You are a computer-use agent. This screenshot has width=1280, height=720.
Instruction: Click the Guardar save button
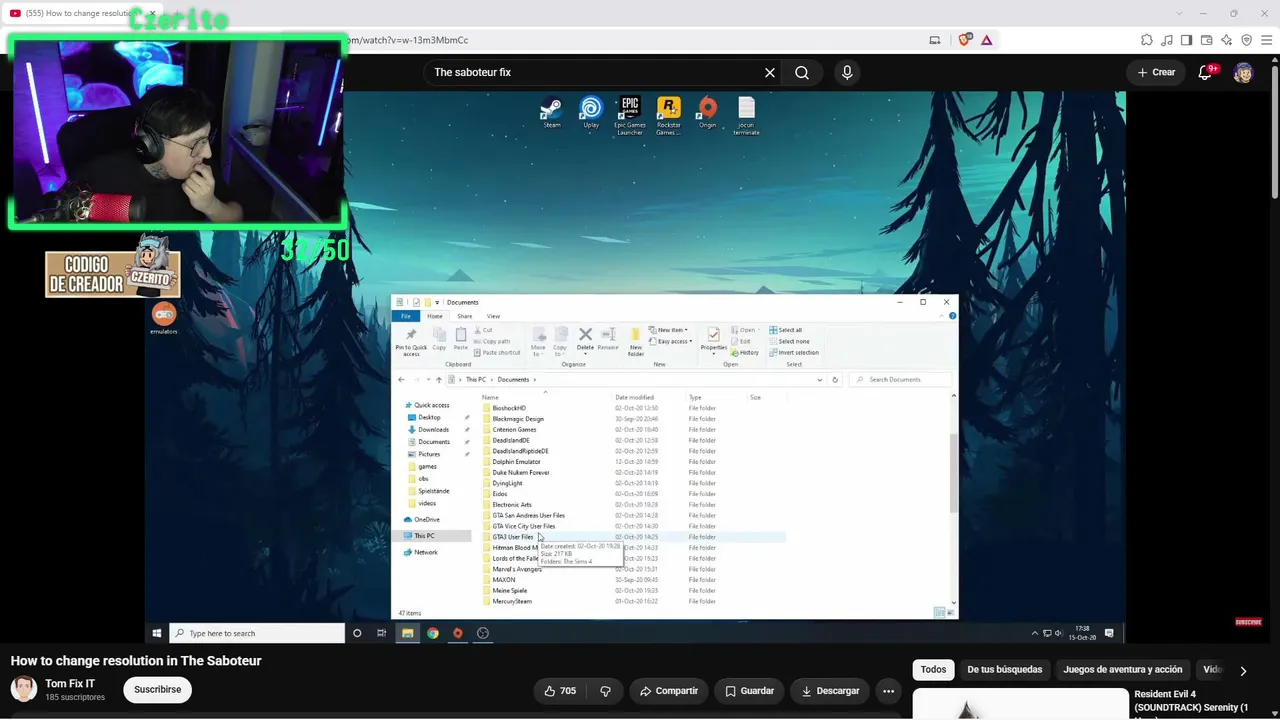click(749, 691)
